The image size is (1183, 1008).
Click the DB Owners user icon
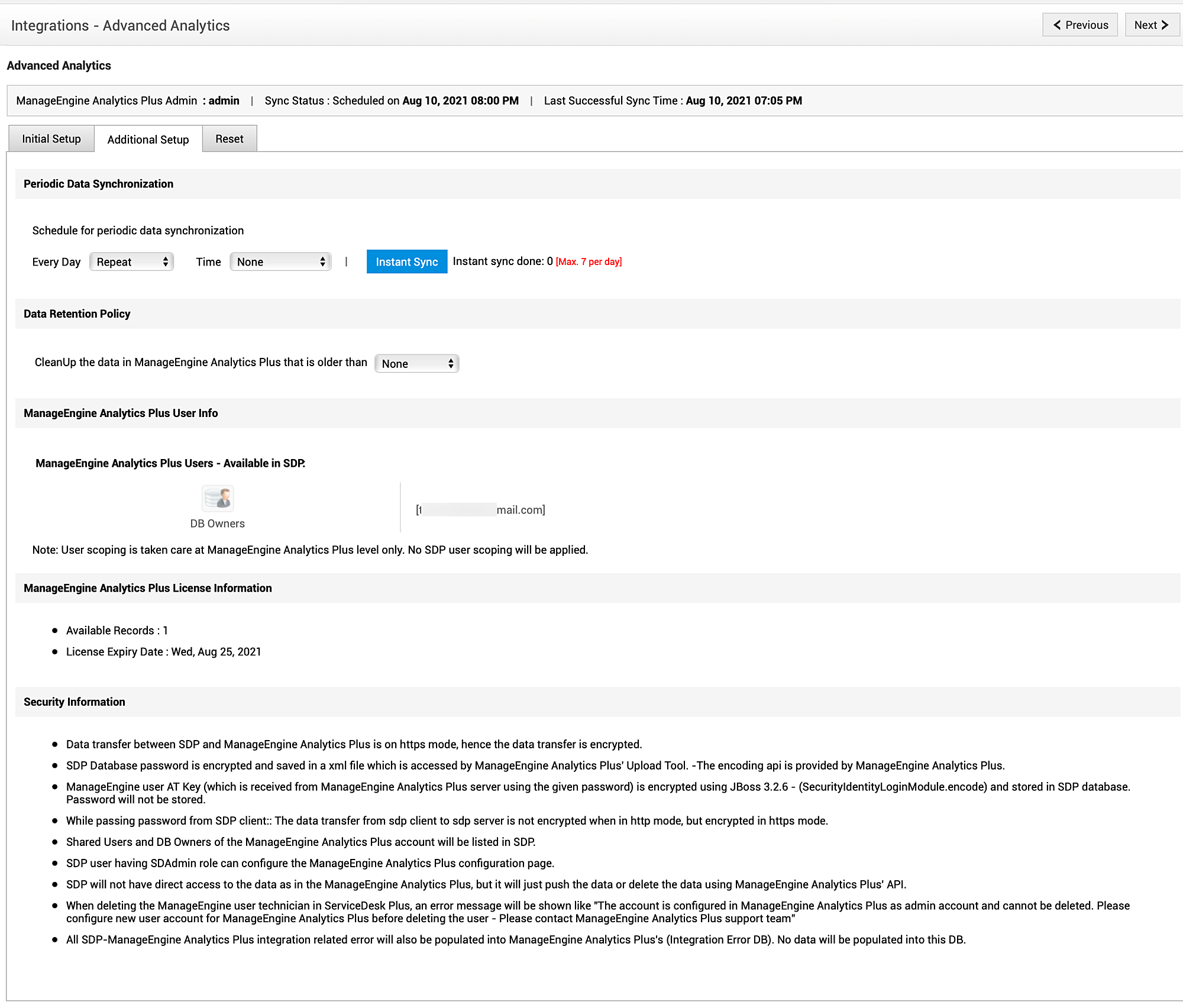[218, 498]
